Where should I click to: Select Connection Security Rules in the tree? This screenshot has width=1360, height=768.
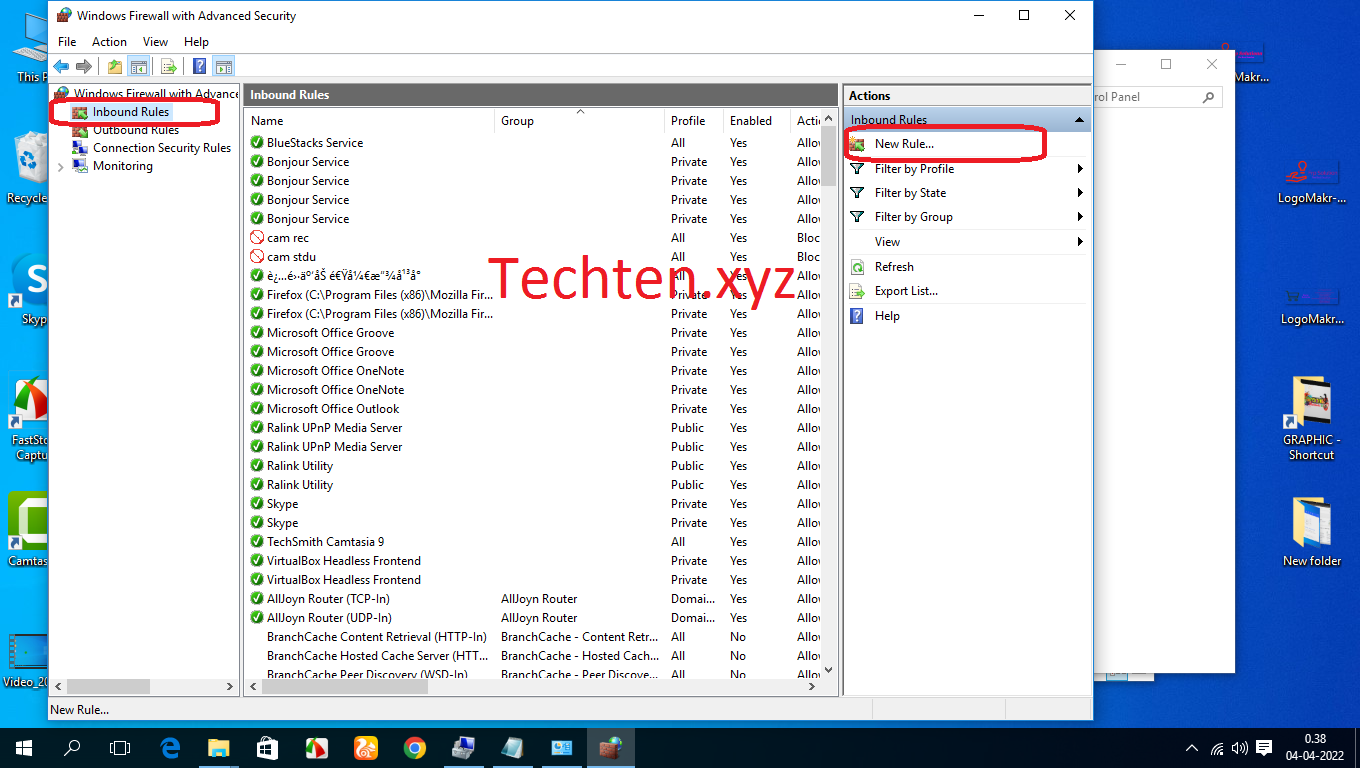point(162,148)
